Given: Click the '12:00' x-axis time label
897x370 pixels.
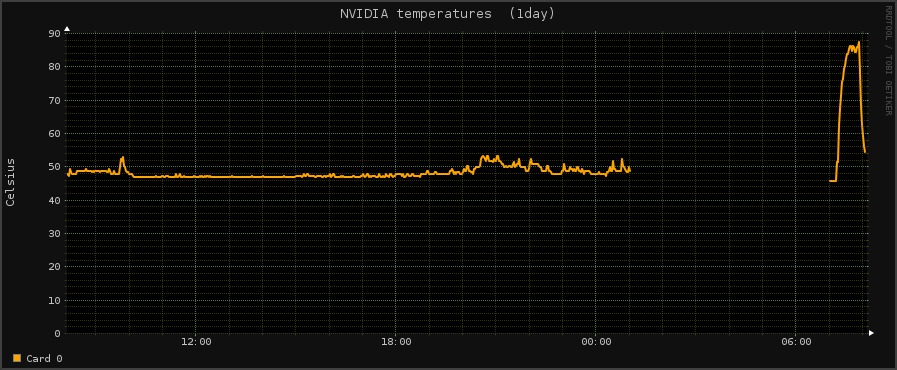Looking at the screenshot, I should tap(196, 342).
